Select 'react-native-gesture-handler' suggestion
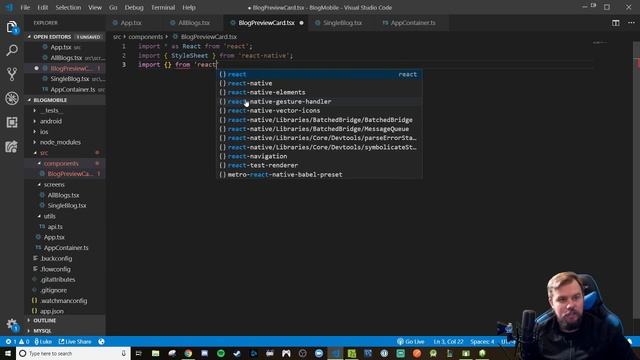 pyautogui.click(x=319, y=101)
